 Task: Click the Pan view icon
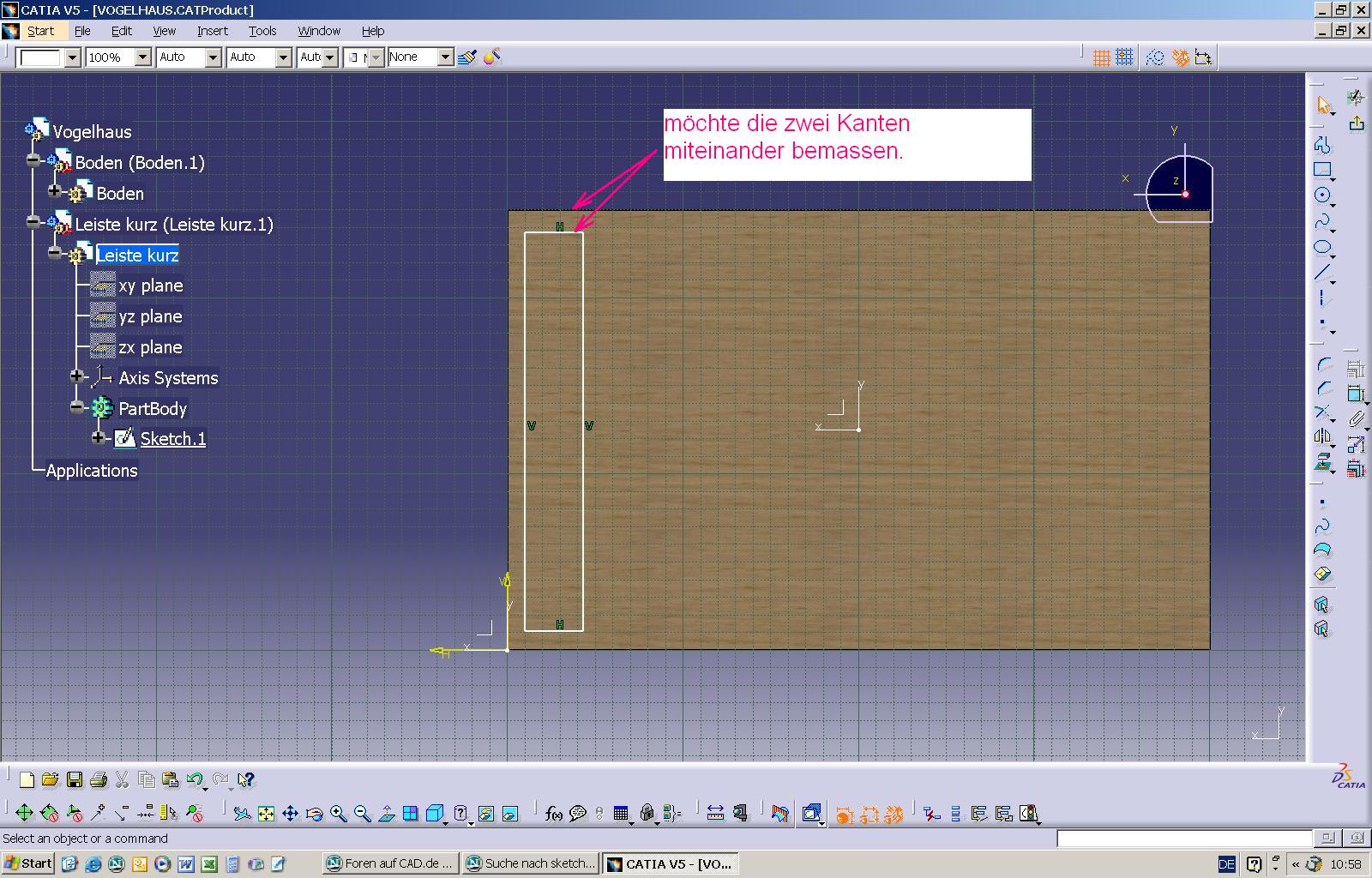(290, 813)
